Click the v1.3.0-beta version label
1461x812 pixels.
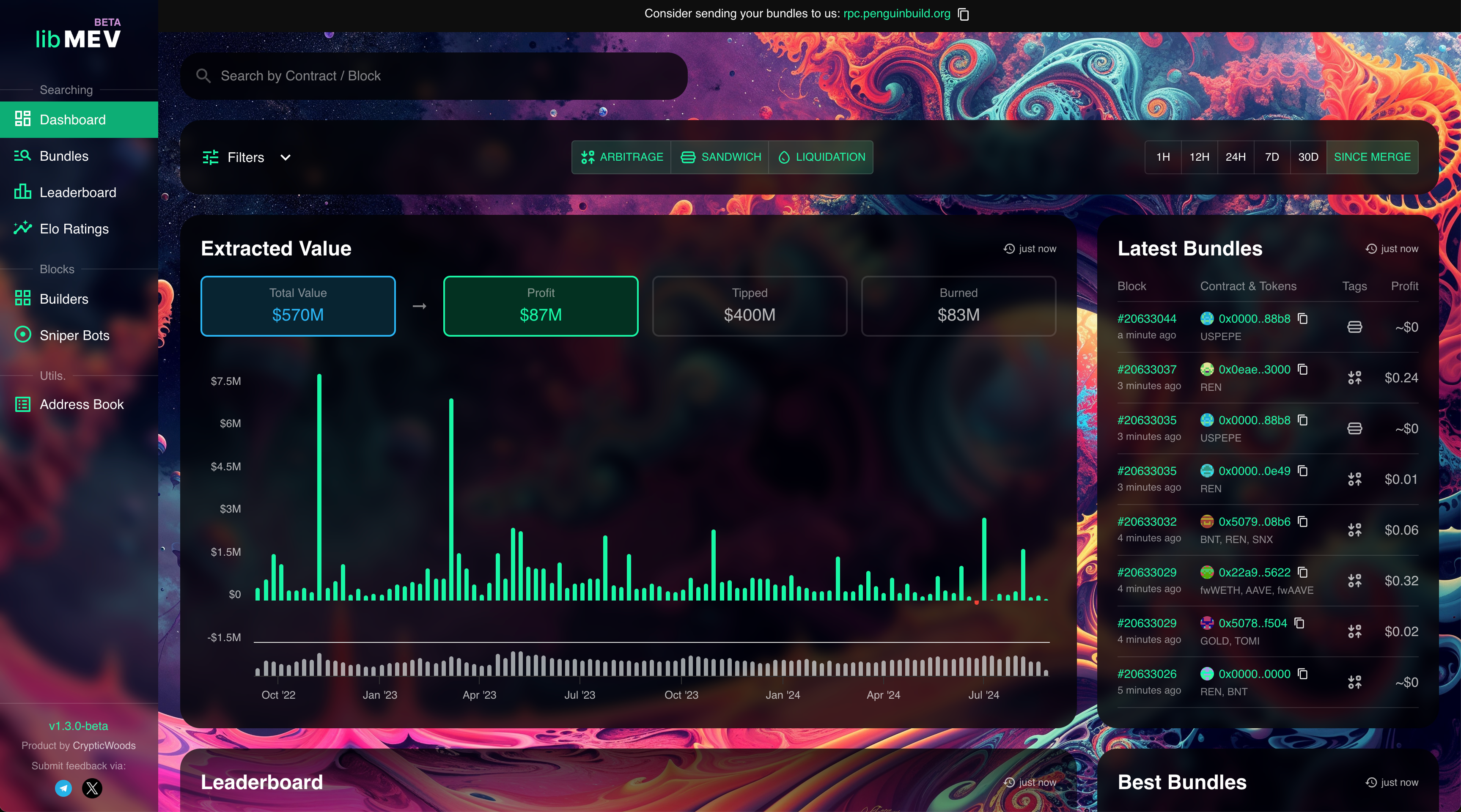point(78,727)
